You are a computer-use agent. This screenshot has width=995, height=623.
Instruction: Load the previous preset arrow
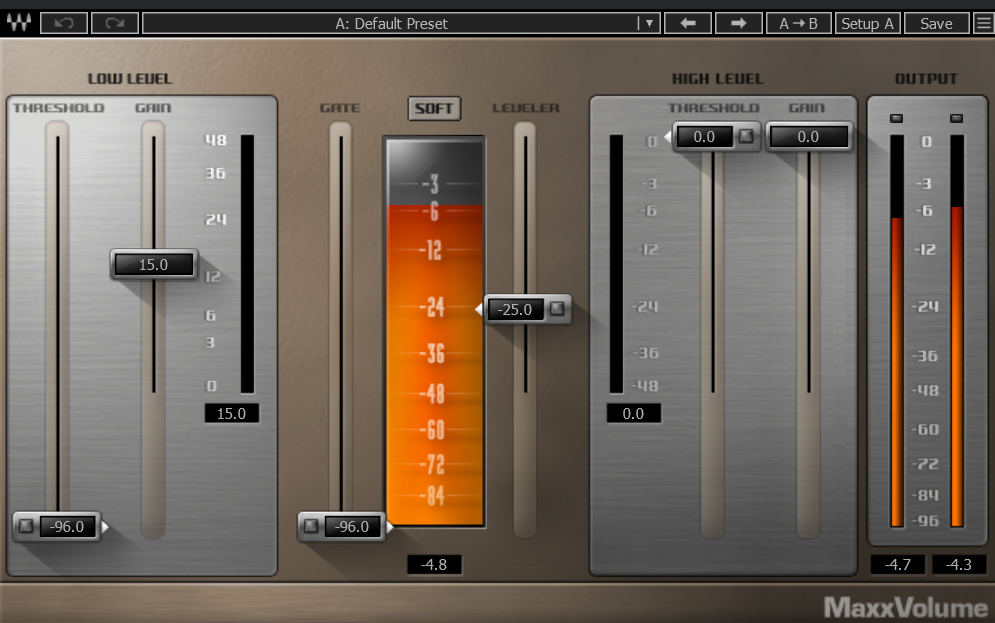[688, 23]
